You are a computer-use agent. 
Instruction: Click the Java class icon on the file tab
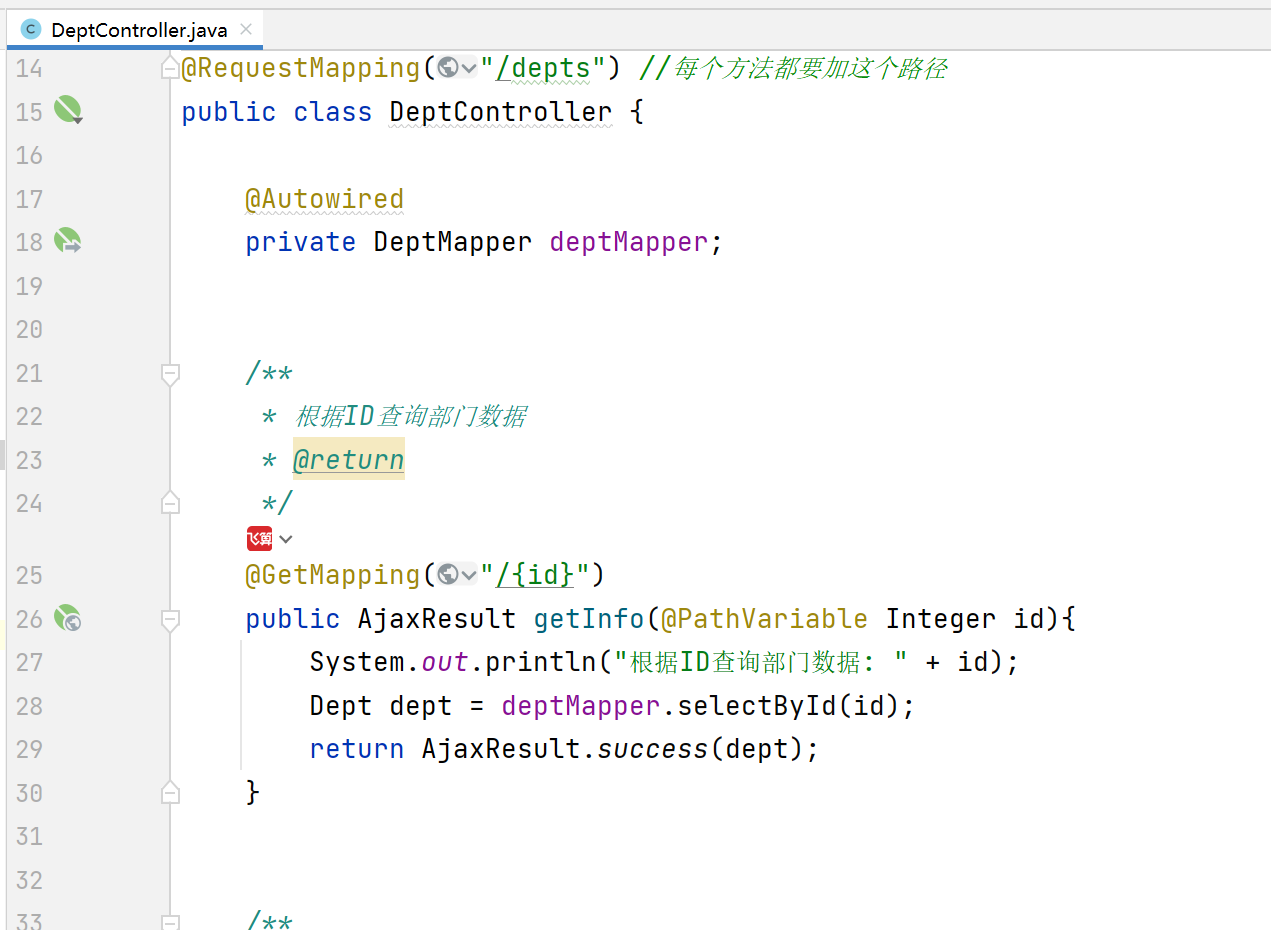click(x=31, y=30)
